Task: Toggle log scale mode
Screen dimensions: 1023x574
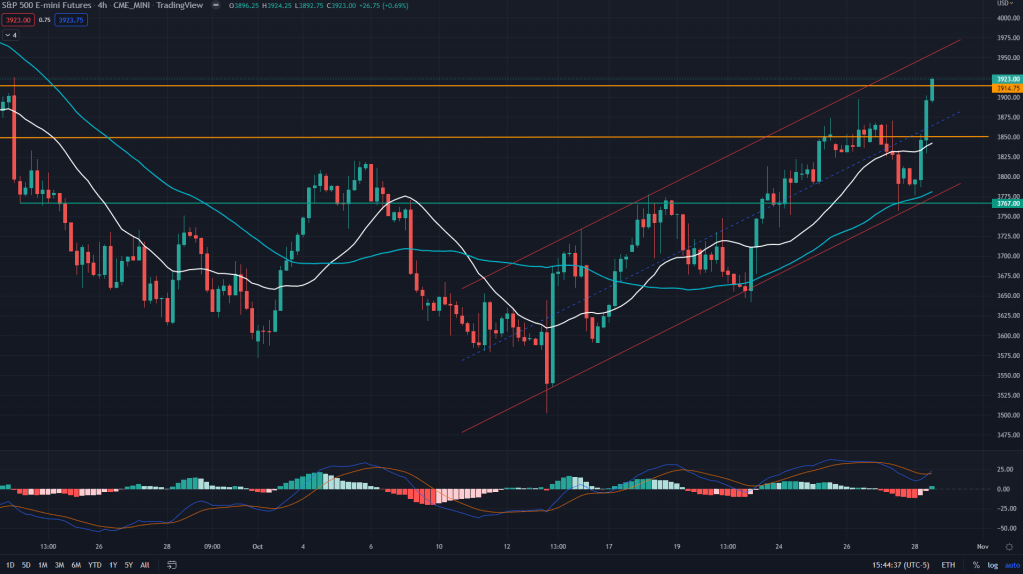Action: coord(991,565)
